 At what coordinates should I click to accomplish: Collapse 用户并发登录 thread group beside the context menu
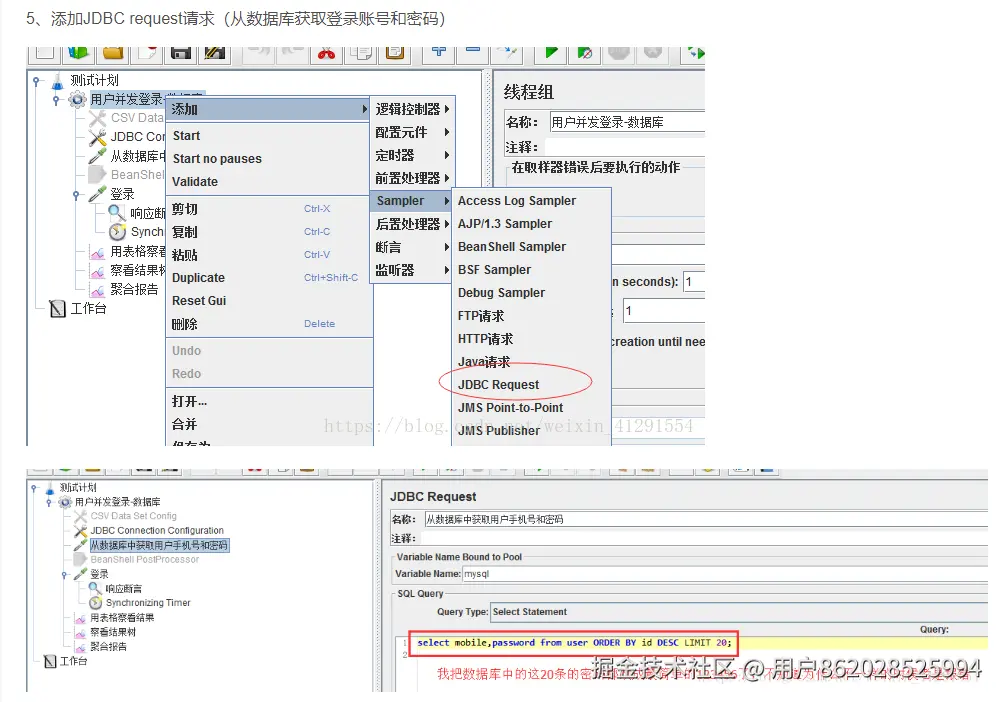click(56, 100)
